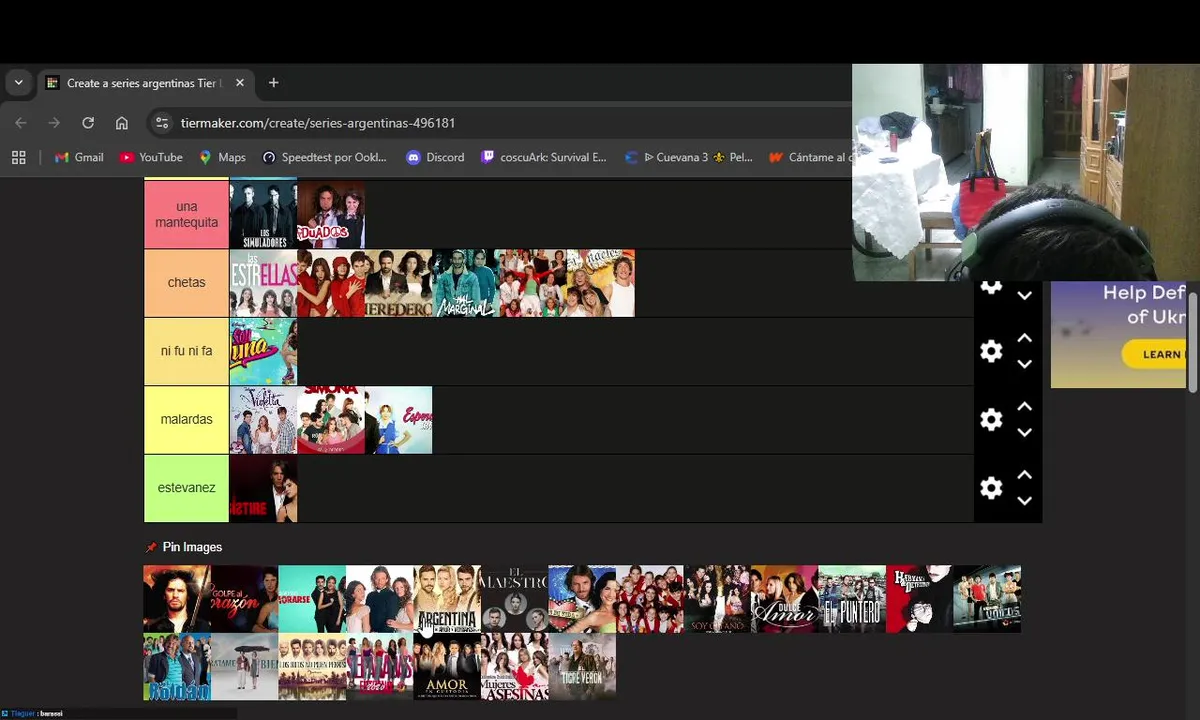Move ni fu ni fa tier up
Image resolution: width=1200 pixels, height=720 pixels.
[x=1024, y=338]
